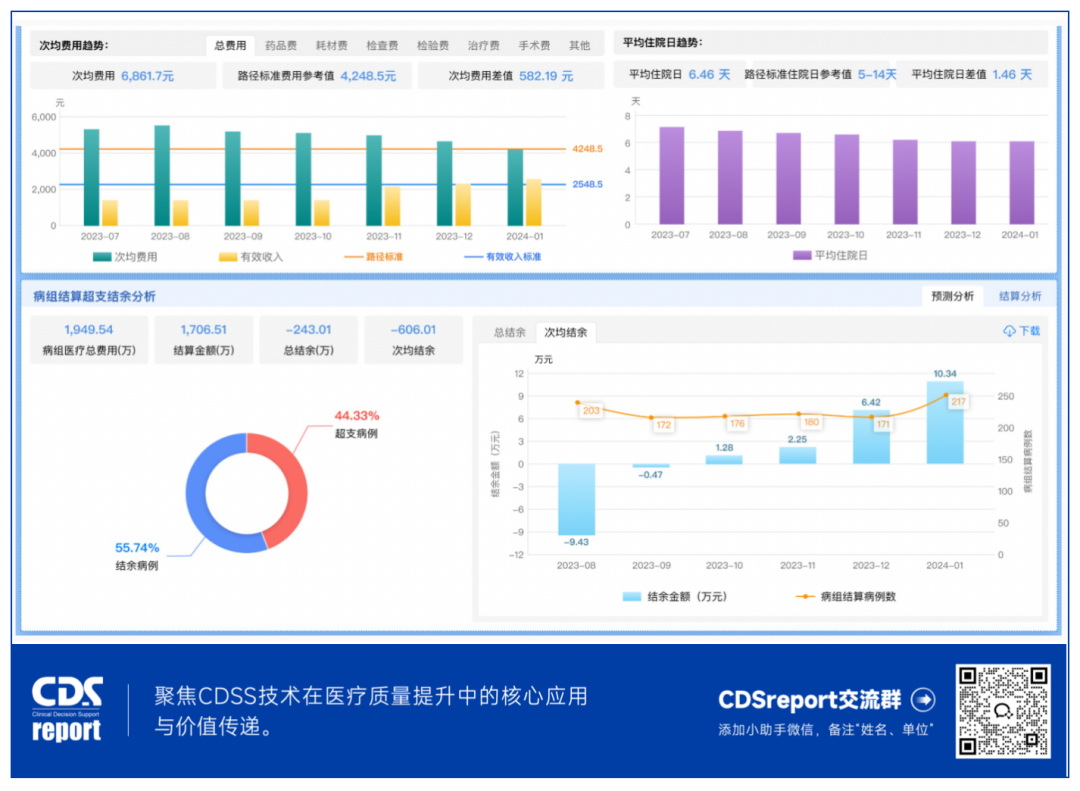This screenshot has width=1080, height=791.
Task: Click the 平均住院日 6.46 天 card
Action: pyautogui.click(x=680, y=74)
